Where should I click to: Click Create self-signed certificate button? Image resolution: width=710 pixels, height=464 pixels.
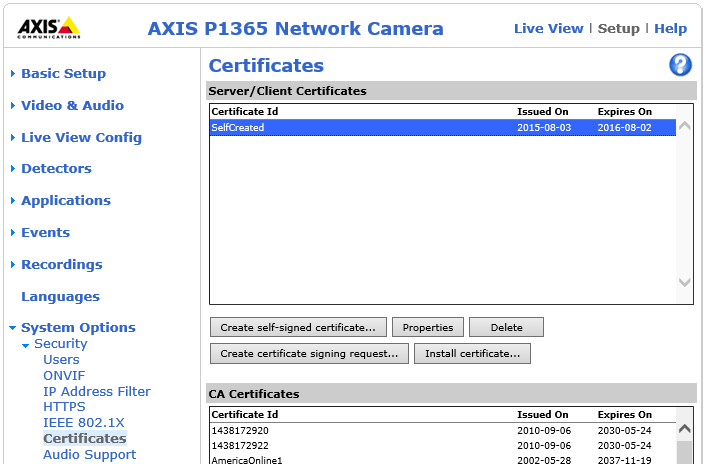pyautogui.click(x=298, y=327)
